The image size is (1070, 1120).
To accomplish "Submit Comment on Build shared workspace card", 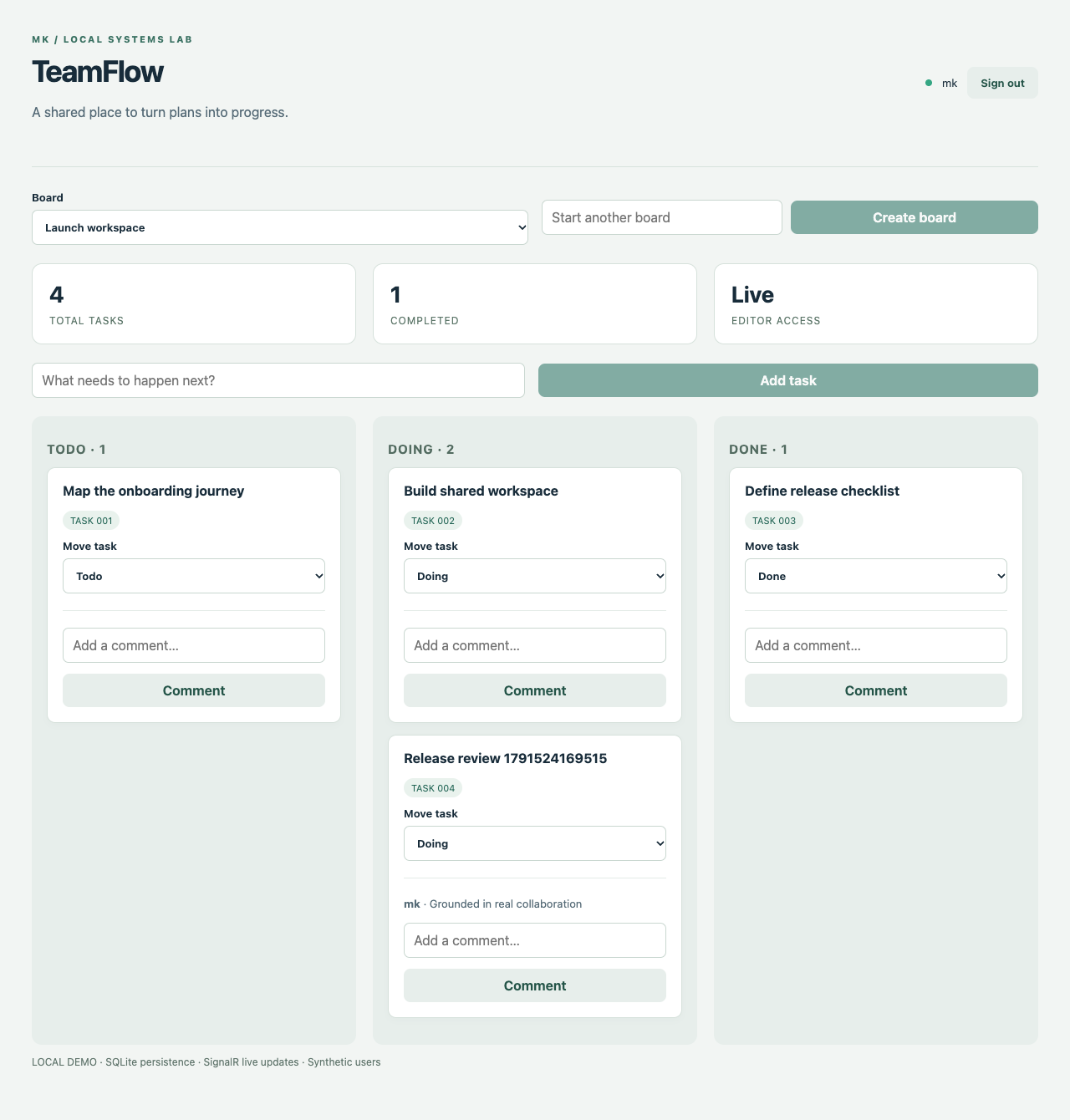I will tap(535, 690).
